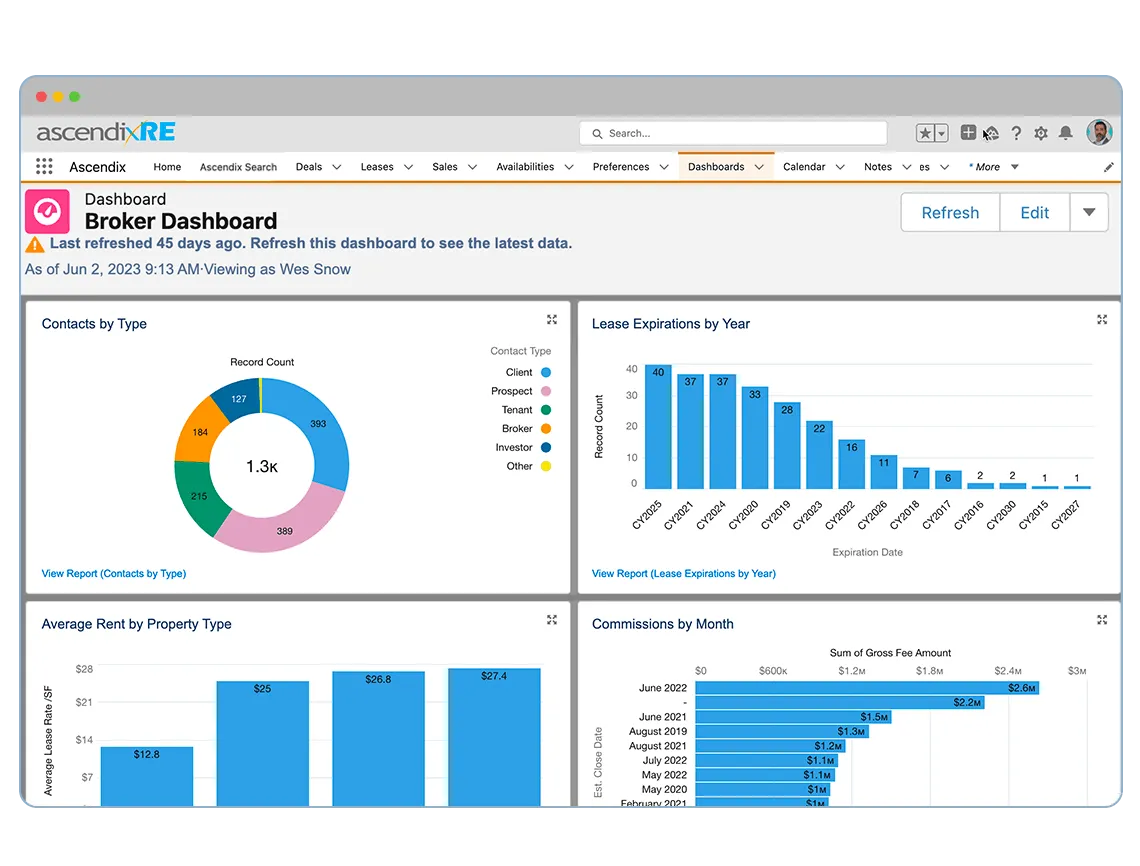The width and height of the screenshot is (1140, 866).
Task: Click the CY2025 bar showing 40
Action: tap(658, 427)
